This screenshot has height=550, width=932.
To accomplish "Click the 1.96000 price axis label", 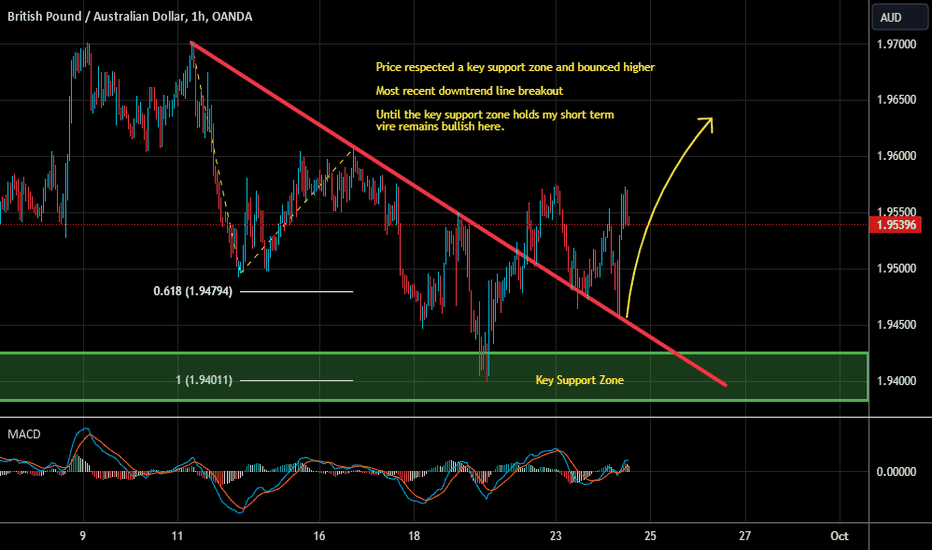I will [x=896, y=156].
